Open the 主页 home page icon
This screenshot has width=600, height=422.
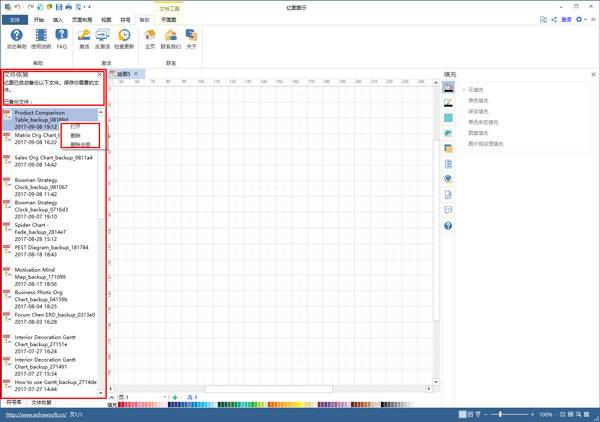[150, 39]
